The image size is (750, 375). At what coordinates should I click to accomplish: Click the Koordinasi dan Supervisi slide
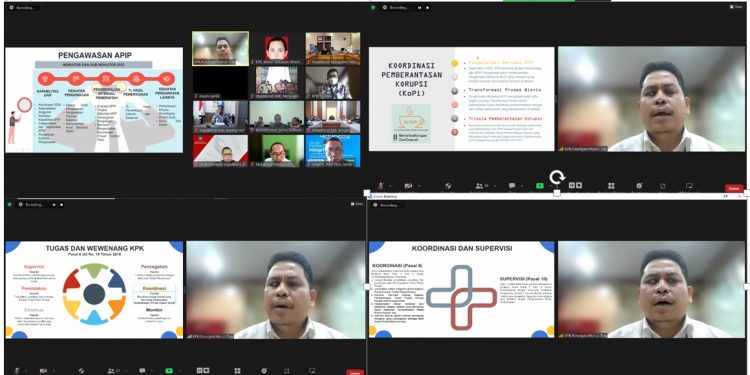[462, 289]
